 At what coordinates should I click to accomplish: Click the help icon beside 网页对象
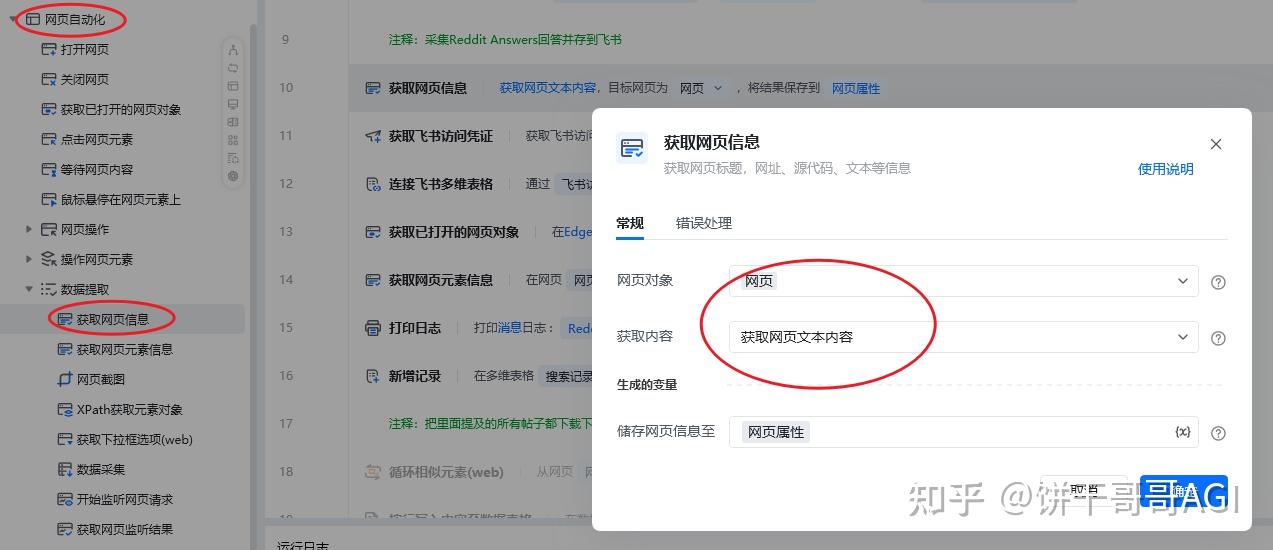pyautogui.click(x=1218, y=282)
